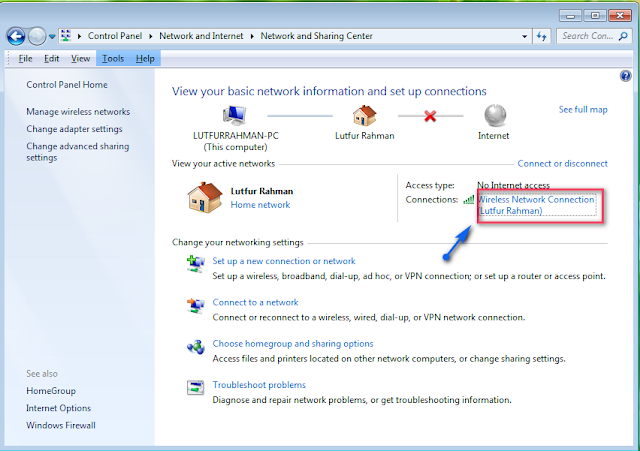This screenshot has height=451, width=640.
Task: Open address bar history dropdown
Action: (x=524, y=36)
